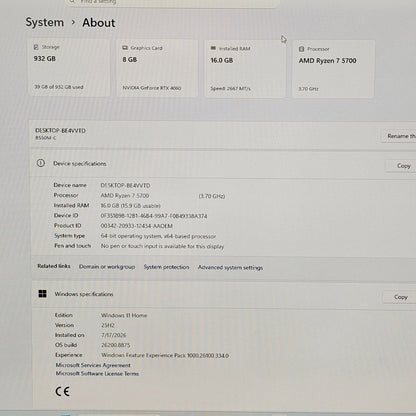Select the Device ID value
Screen dimensions: 416x416
click(154, 216)
